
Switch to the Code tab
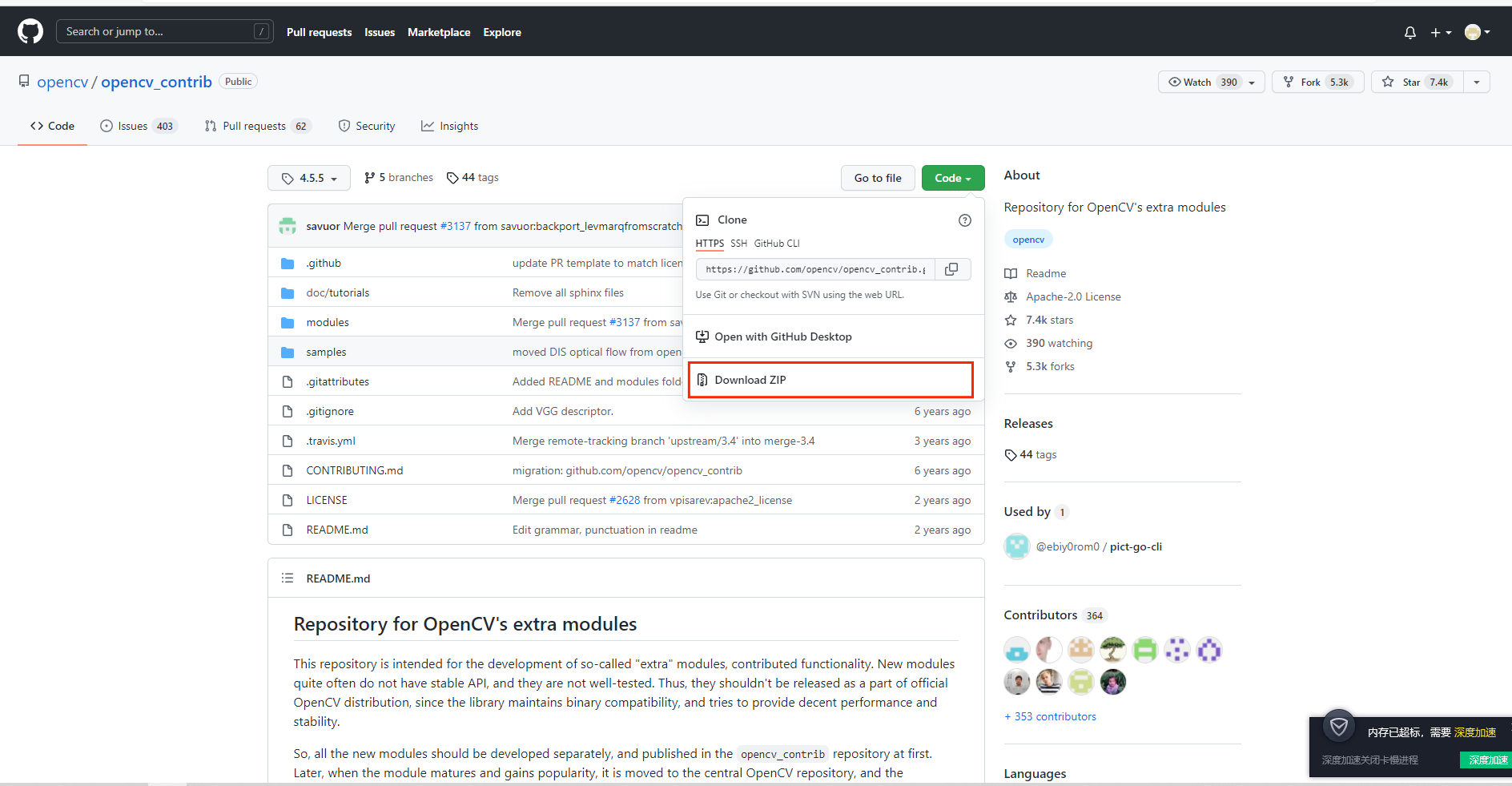click(x=52, y=126)
